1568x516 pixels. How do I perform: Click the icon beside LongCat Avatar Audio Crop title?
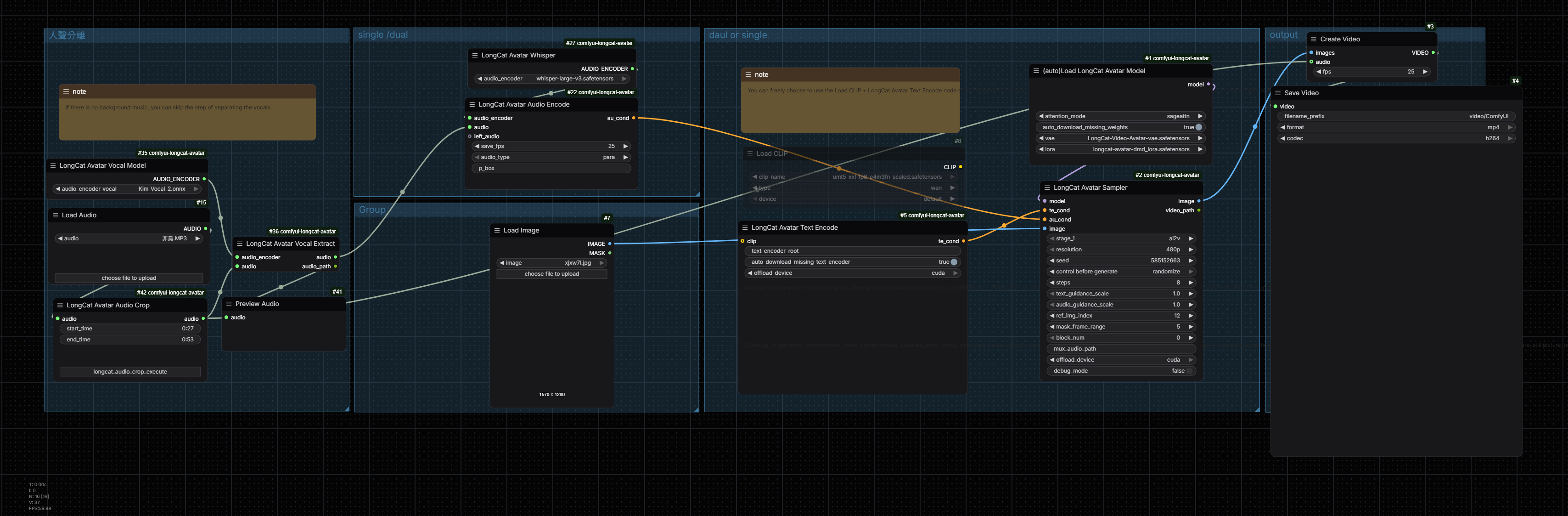[x=60, y=305]
